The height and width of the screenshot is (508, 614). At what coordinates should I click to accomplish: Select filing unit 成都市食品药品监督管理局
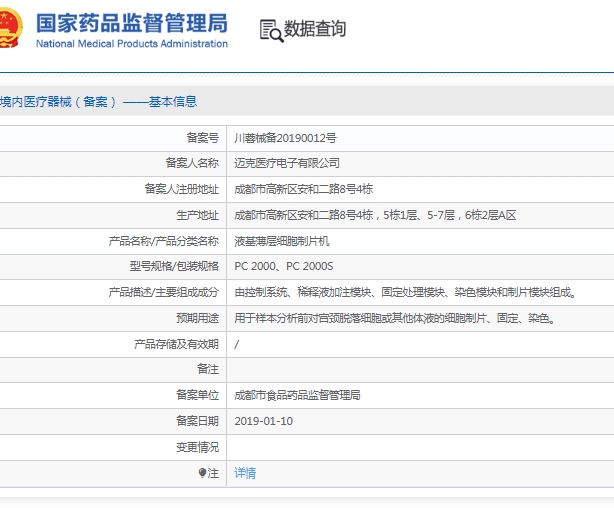(x=297, y=395)
